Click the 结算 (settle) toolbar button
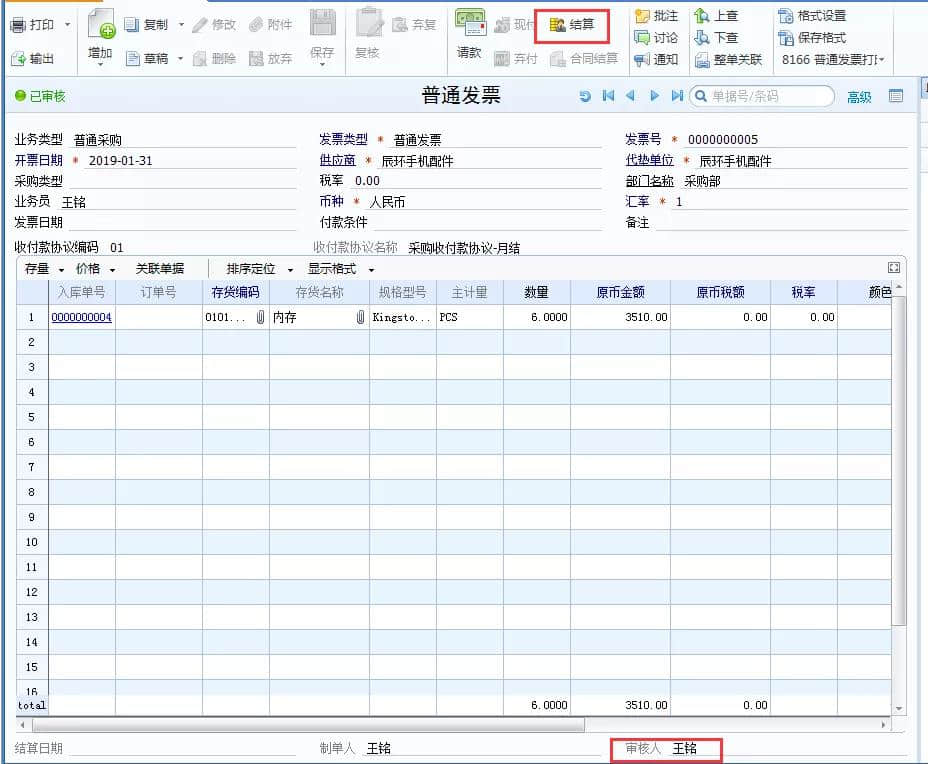Viewport: 928px width, 764px height. coord(572,25)
